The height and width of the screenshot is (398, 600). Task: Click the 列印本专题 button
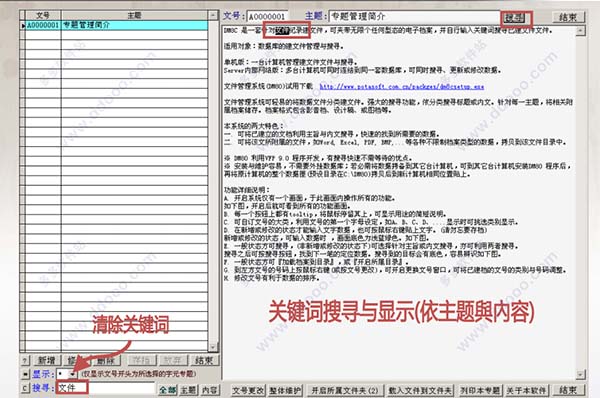point(480,390)
